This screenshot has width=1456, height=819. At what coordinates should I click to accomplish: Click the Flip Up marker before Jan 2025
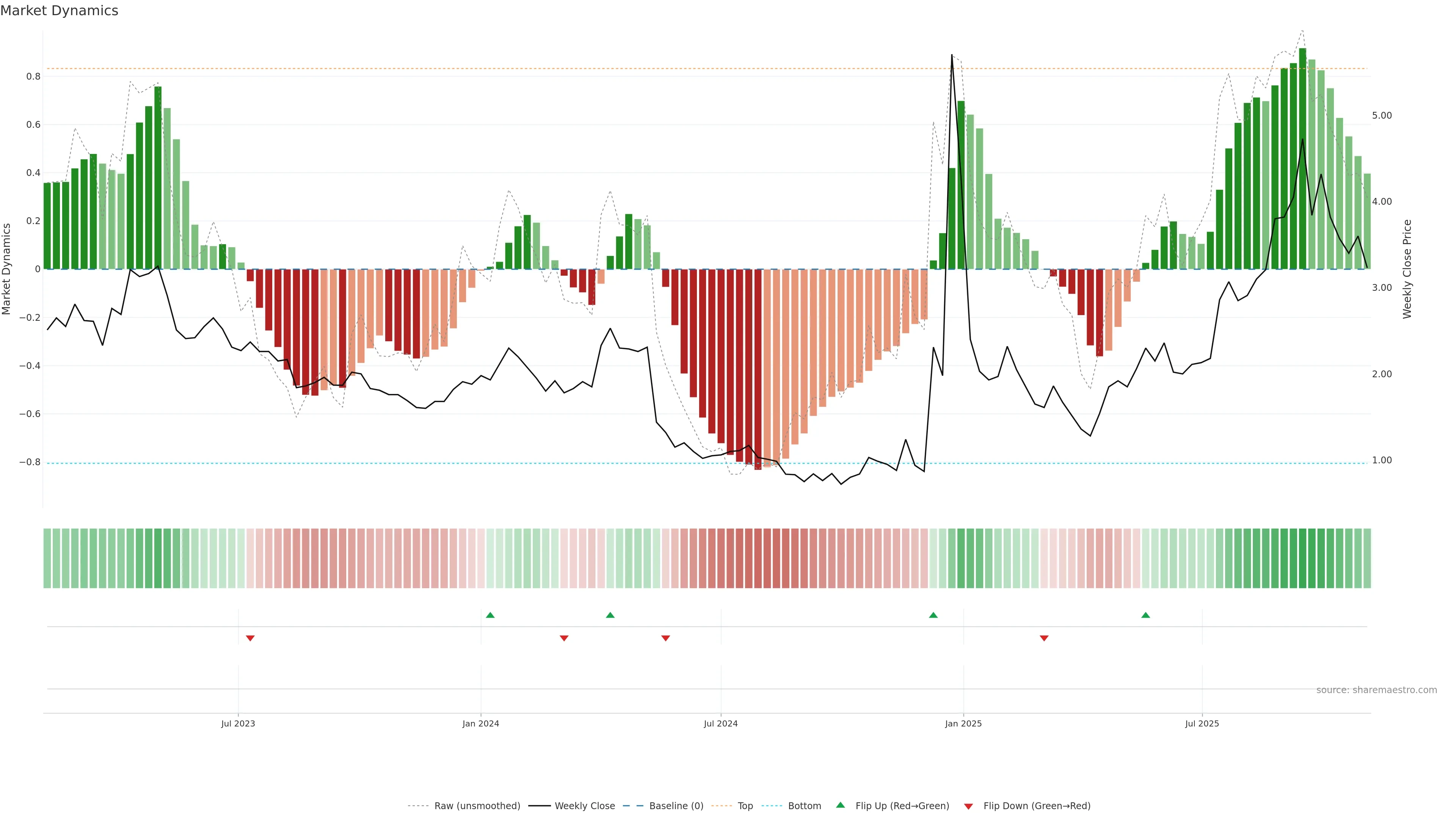933,615
